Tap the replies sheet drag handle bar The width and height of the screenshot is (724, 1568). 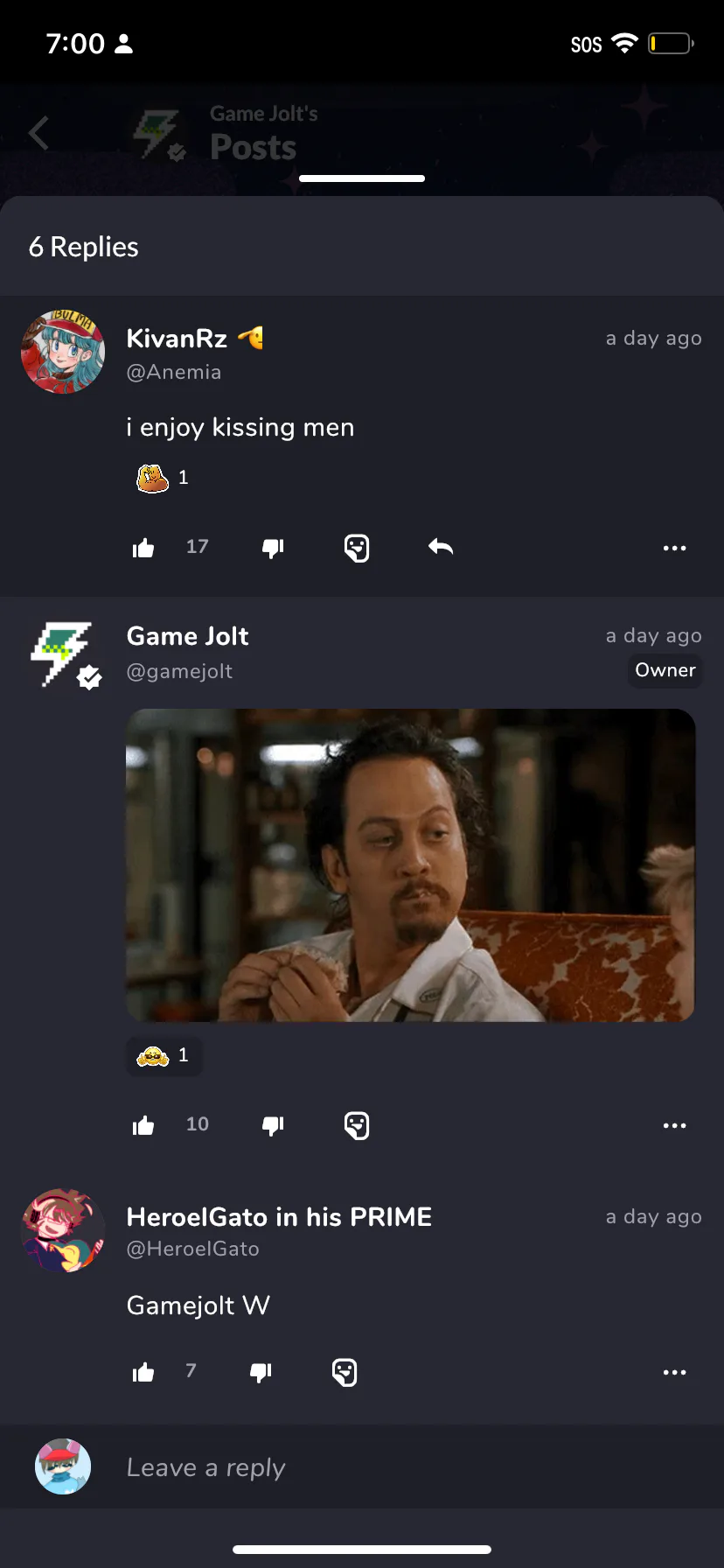[x=362, y=178]
